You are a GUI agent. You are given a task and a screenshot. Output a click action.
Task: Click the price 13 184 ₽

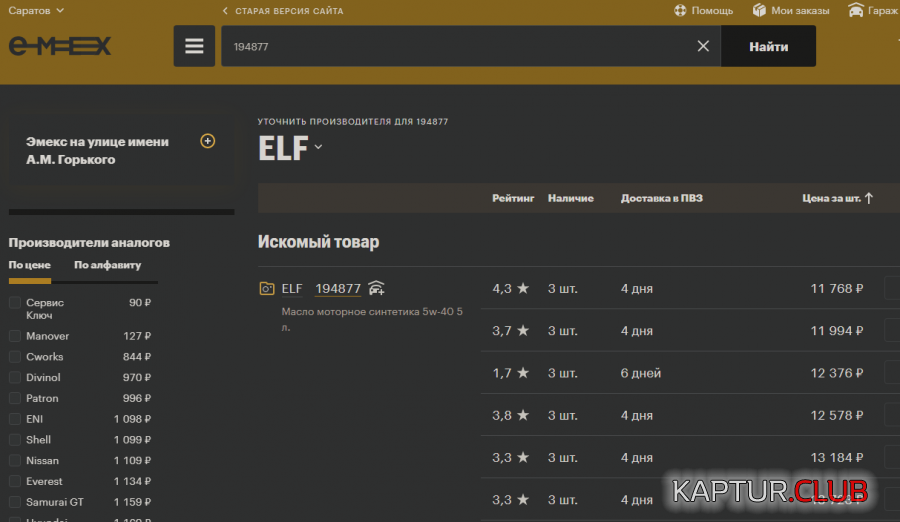837,457
